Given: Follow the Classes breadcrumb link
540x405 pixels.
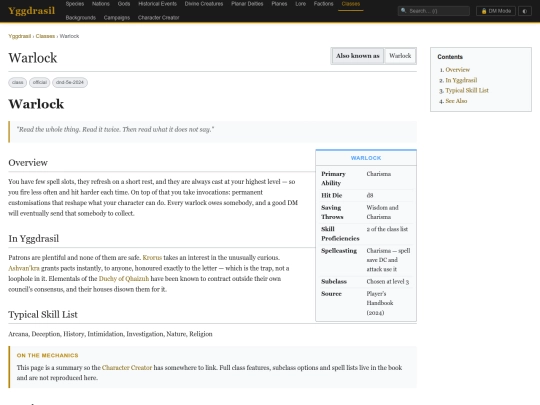Looking at the screenshot, I should pyautogui.click(x=45, y=36).
